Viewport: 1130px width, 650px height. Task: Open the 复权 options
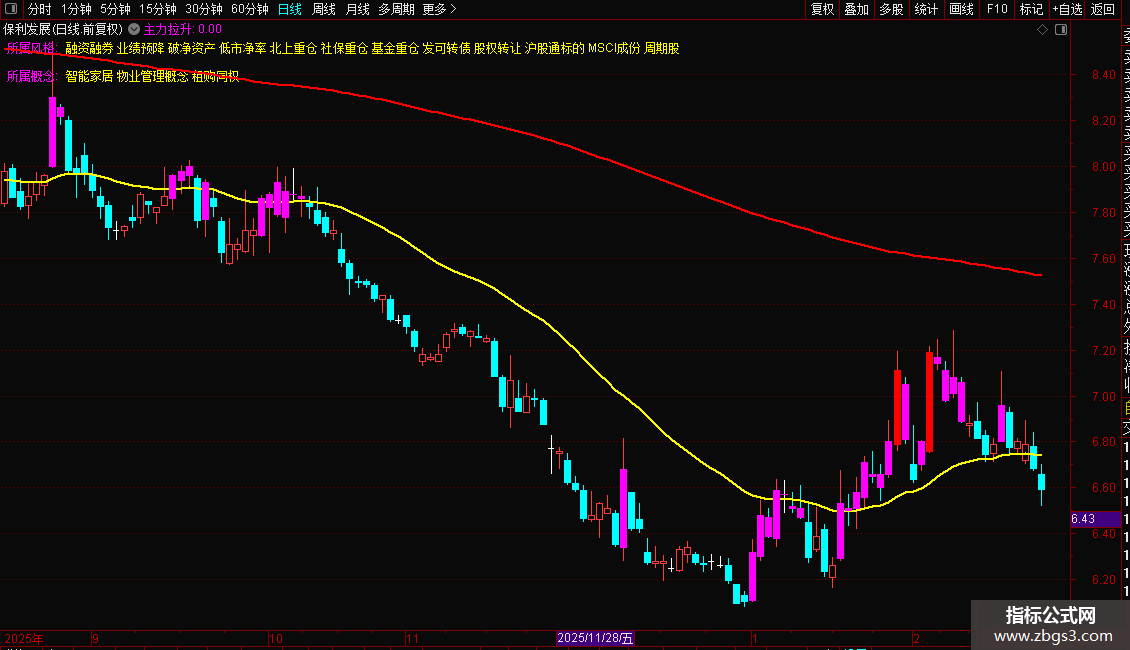click(822, 9)
